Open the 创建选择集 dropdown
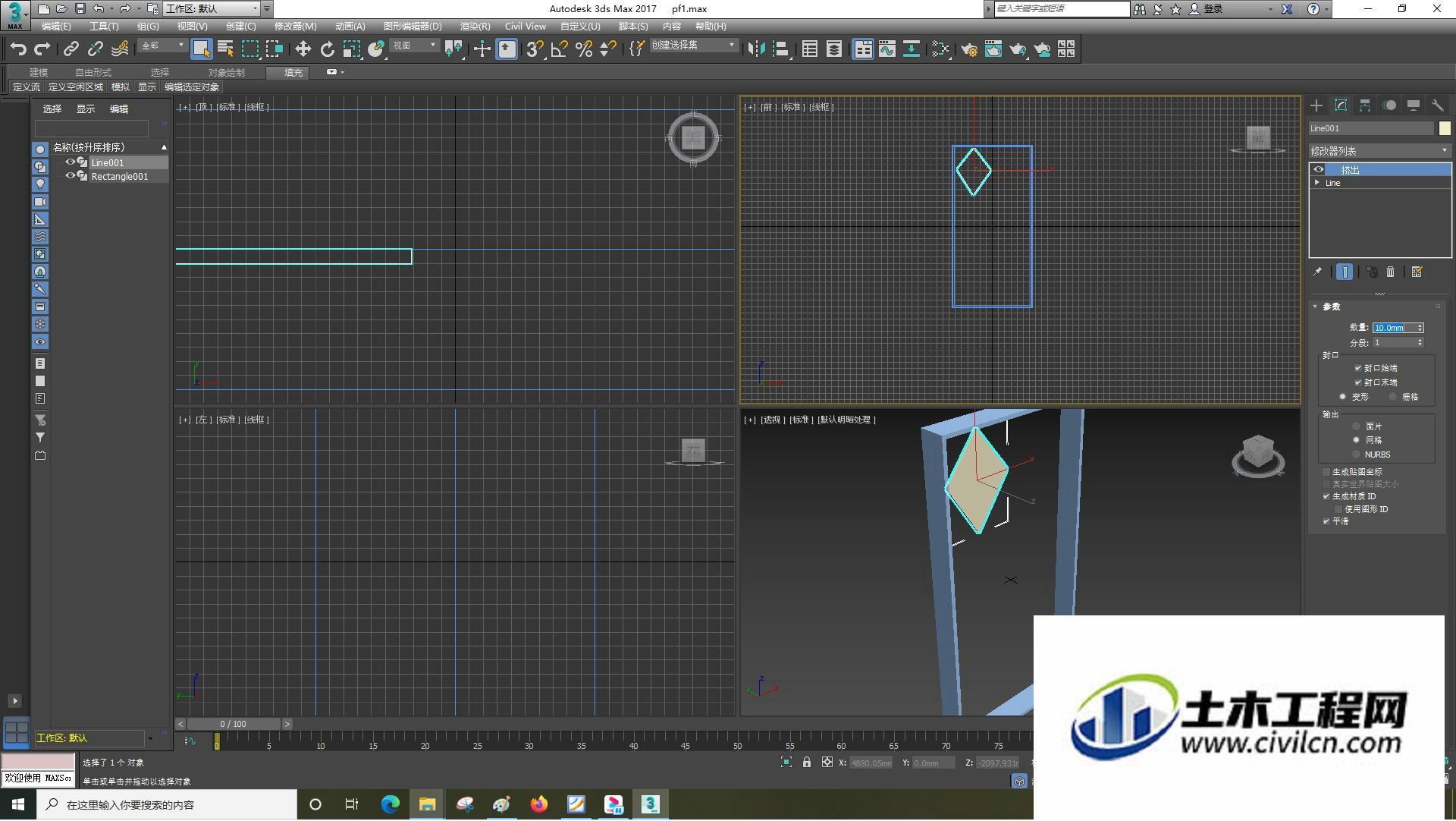The height and width of the screenshot is (821, 1456). 693,46
